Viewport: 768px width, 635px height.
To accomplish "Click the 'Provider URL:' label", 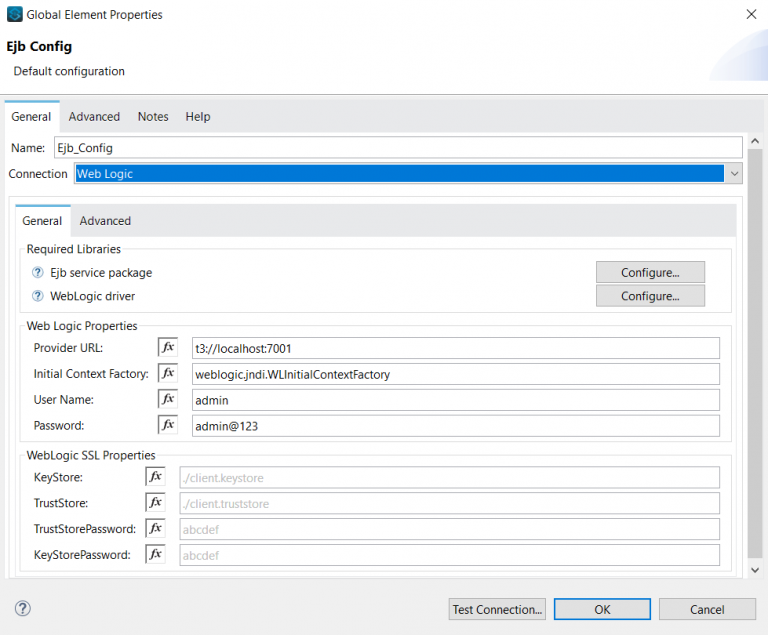I will coord(68,348).
